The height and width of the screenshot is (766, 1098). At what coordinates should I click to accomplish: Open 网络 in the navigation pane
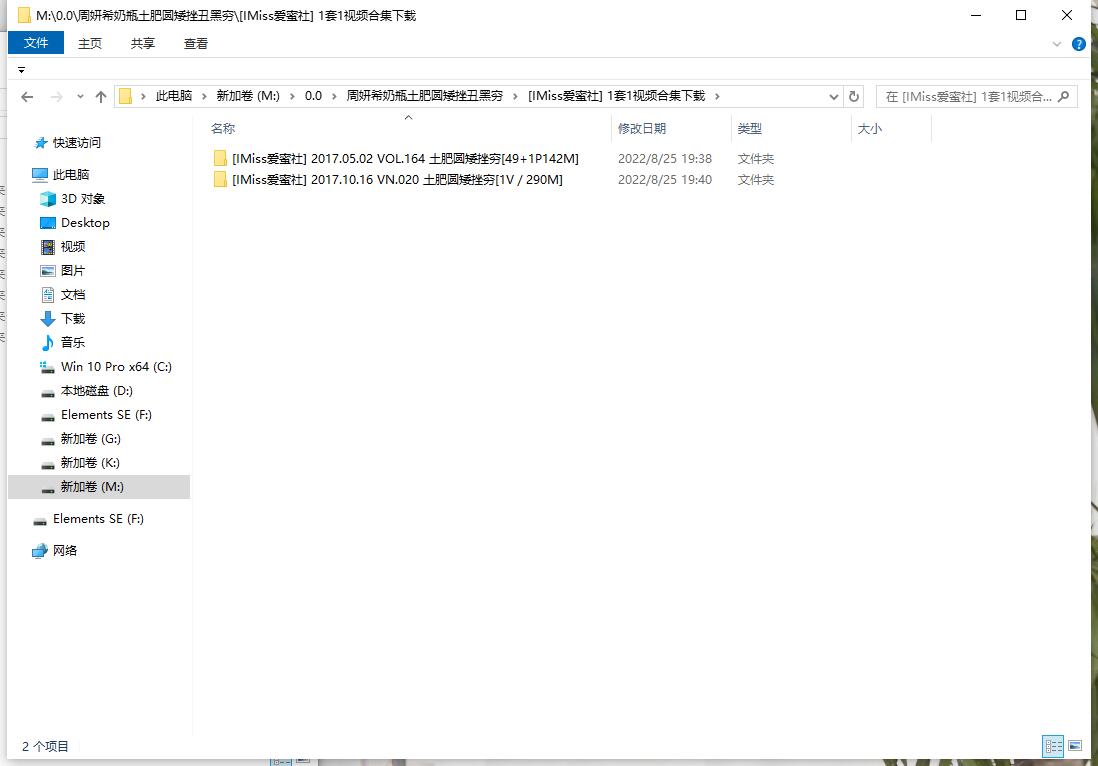pyautogui.click(x=64, y=551)
